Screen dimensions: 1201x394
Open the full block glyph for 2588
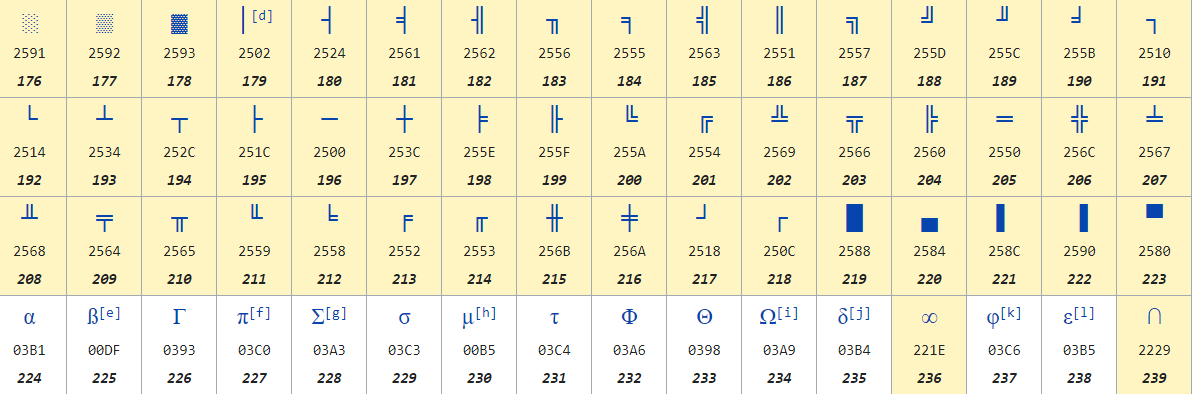(x=854, y=217)
